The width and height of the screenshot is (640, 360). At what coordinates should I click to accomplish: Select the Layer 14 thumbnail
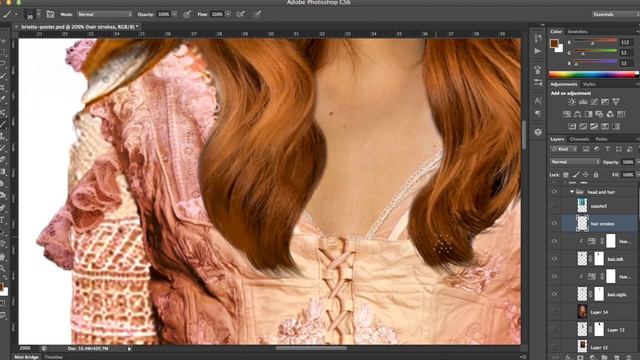(582, 312)
